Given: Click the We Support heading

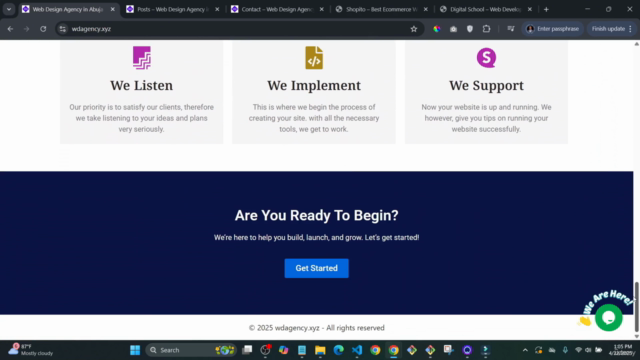Looking at the screenshot, I should (x=486, y=85).
